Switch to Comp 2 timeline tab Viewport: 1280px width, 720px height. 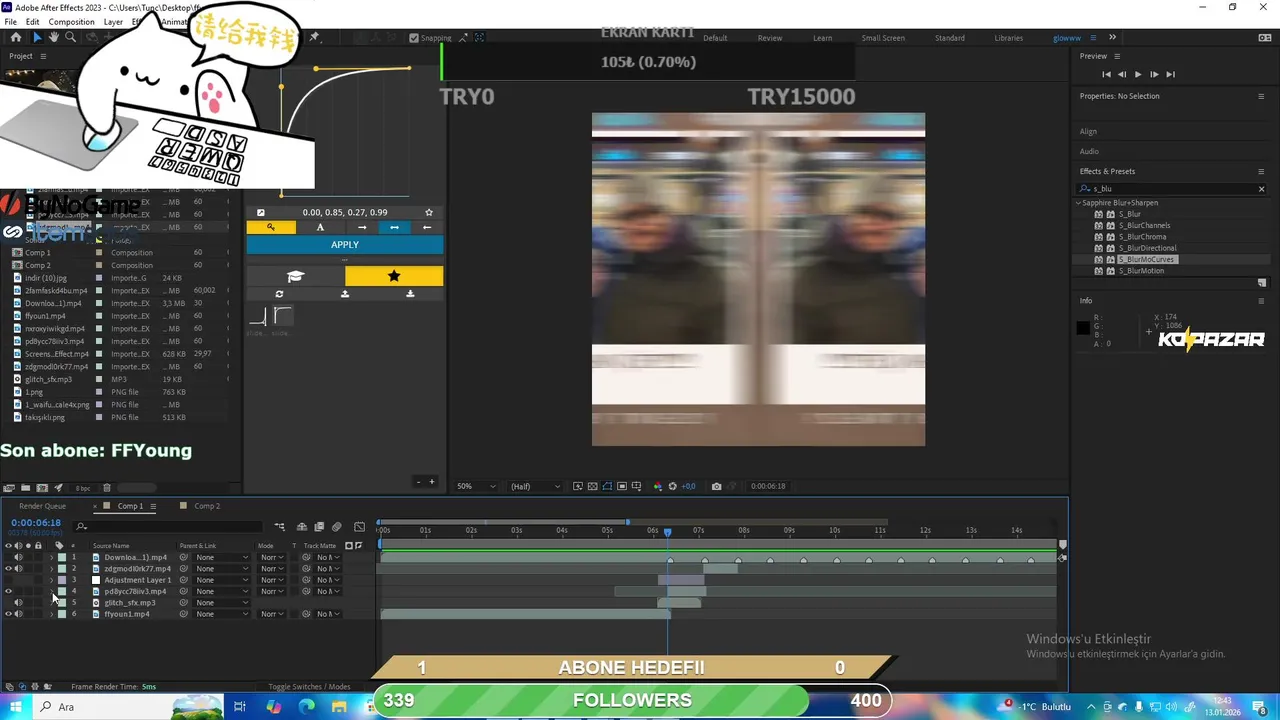pyautogui.click(x=207, y=506)
